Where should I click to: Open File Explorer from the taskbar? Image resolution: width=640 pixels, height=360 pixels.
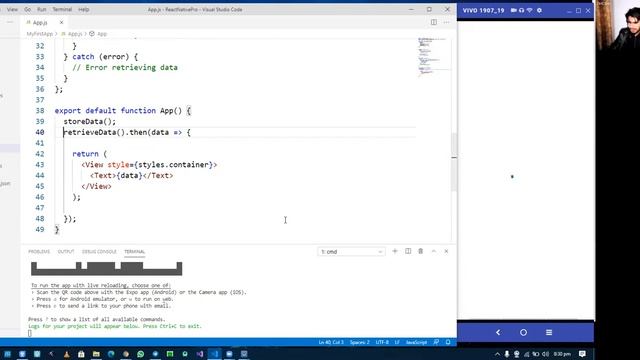tap(96, 354)
